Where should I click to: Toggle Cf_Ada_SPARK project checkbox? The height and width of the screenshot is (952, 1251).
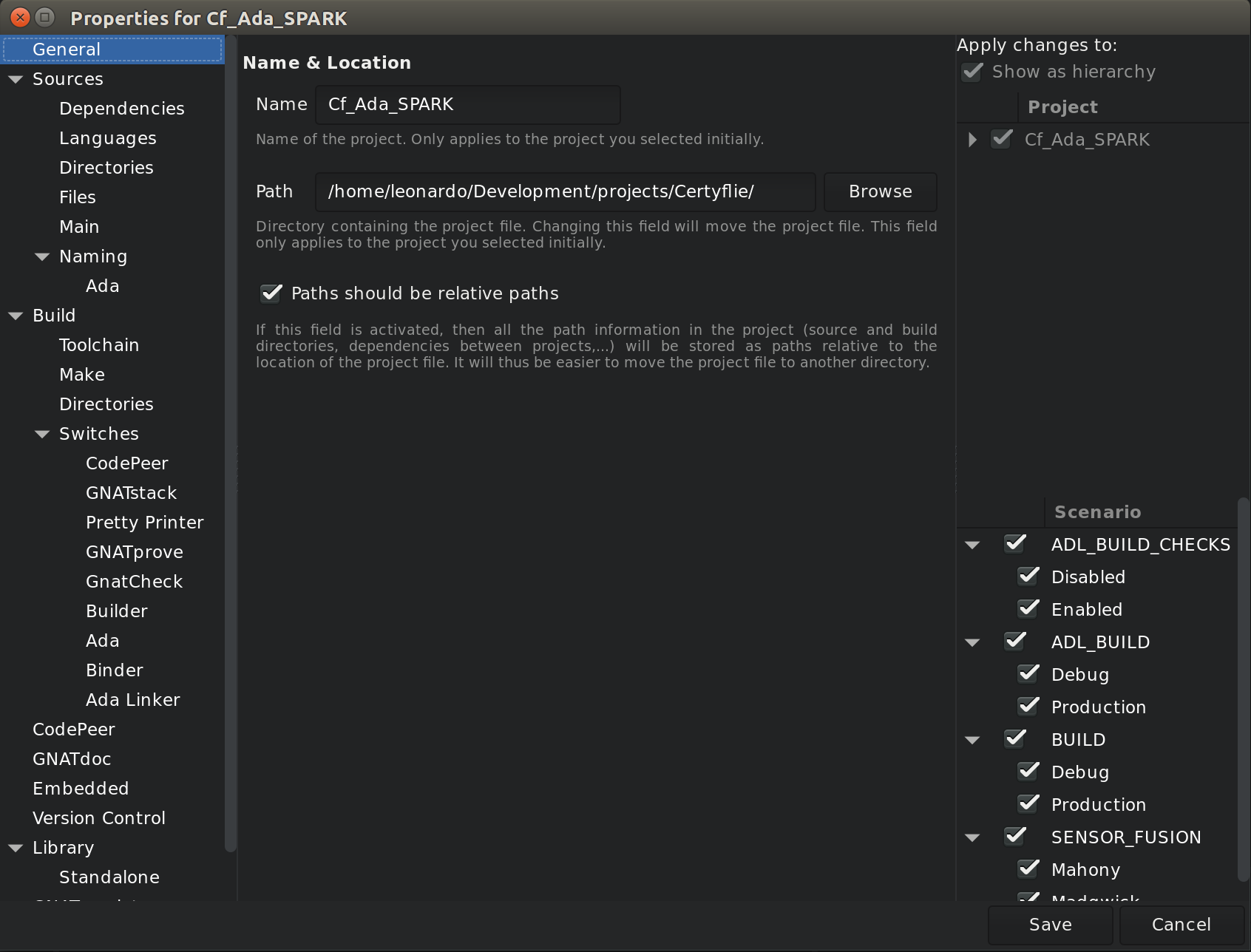pos(1002,139)
